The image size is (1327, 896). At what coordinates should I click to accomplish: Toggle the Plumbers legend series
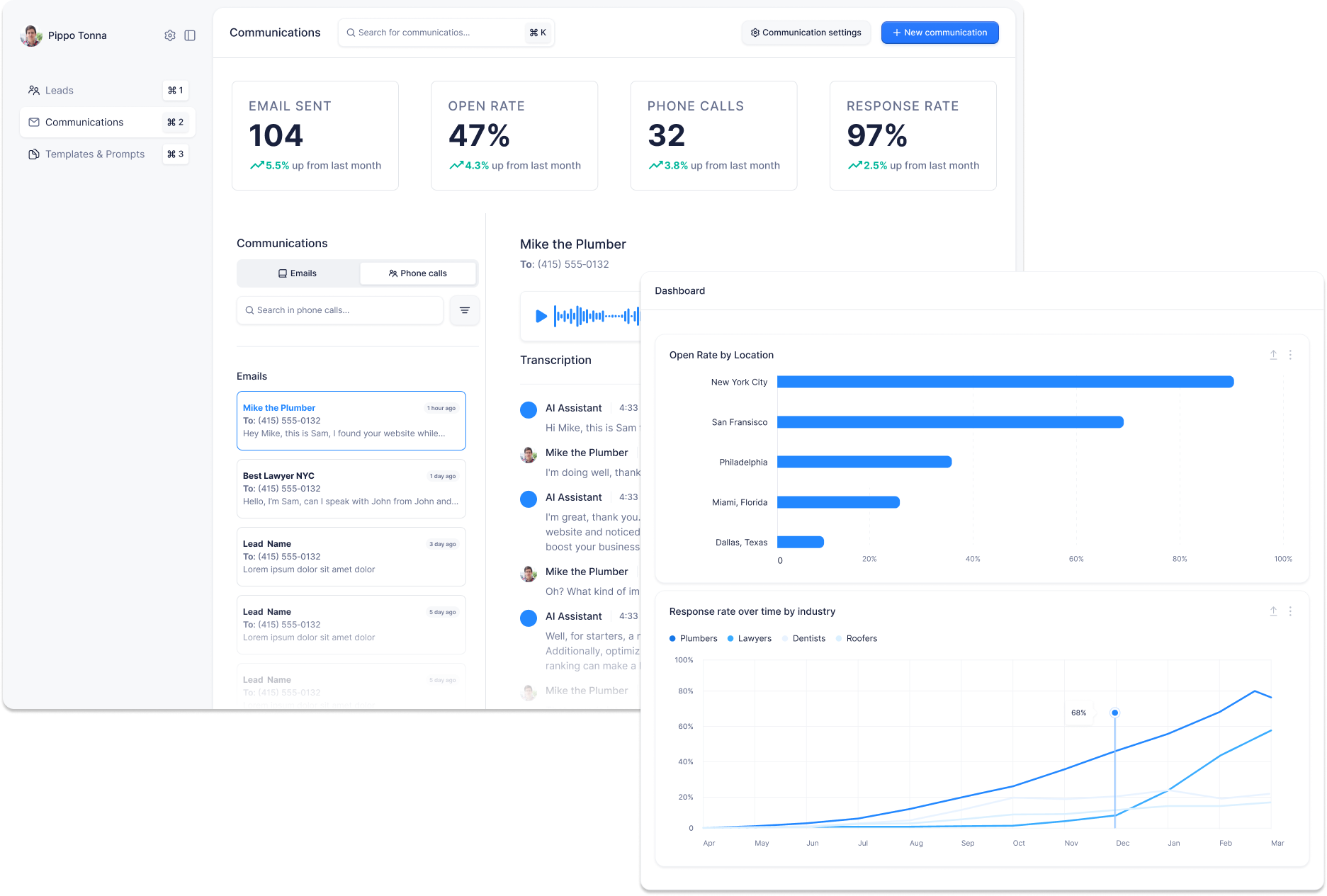pyautogui.click(x=694, y=638)
